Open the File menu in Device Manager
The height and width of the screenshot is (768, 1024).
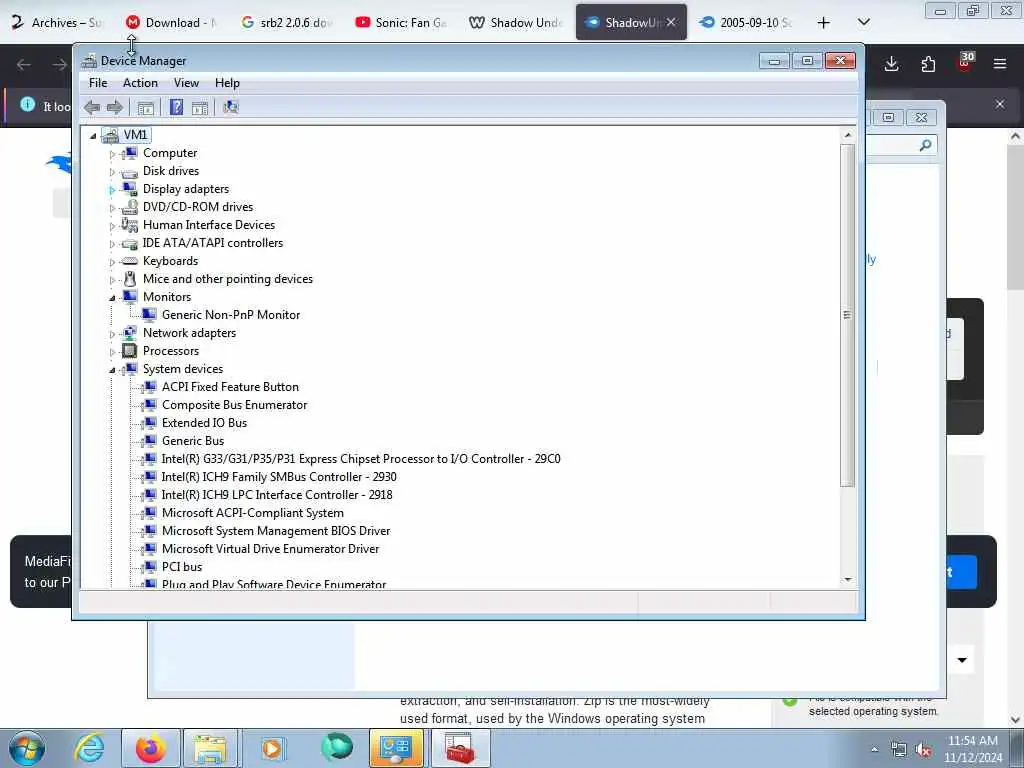click(x=98, y=83)
